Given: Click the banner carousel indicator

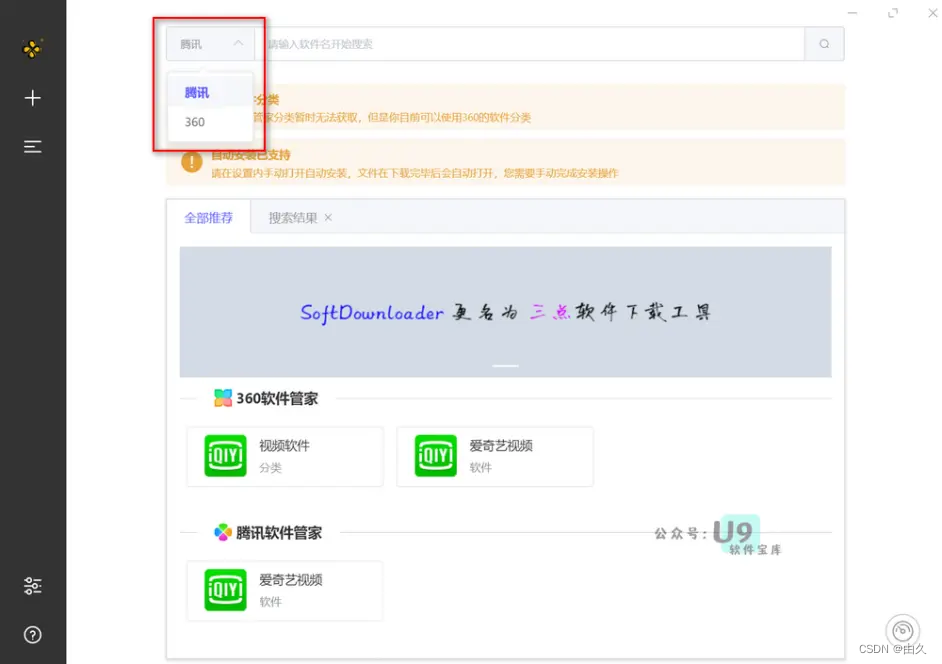Looking at the screenshot, I should 505,365.
